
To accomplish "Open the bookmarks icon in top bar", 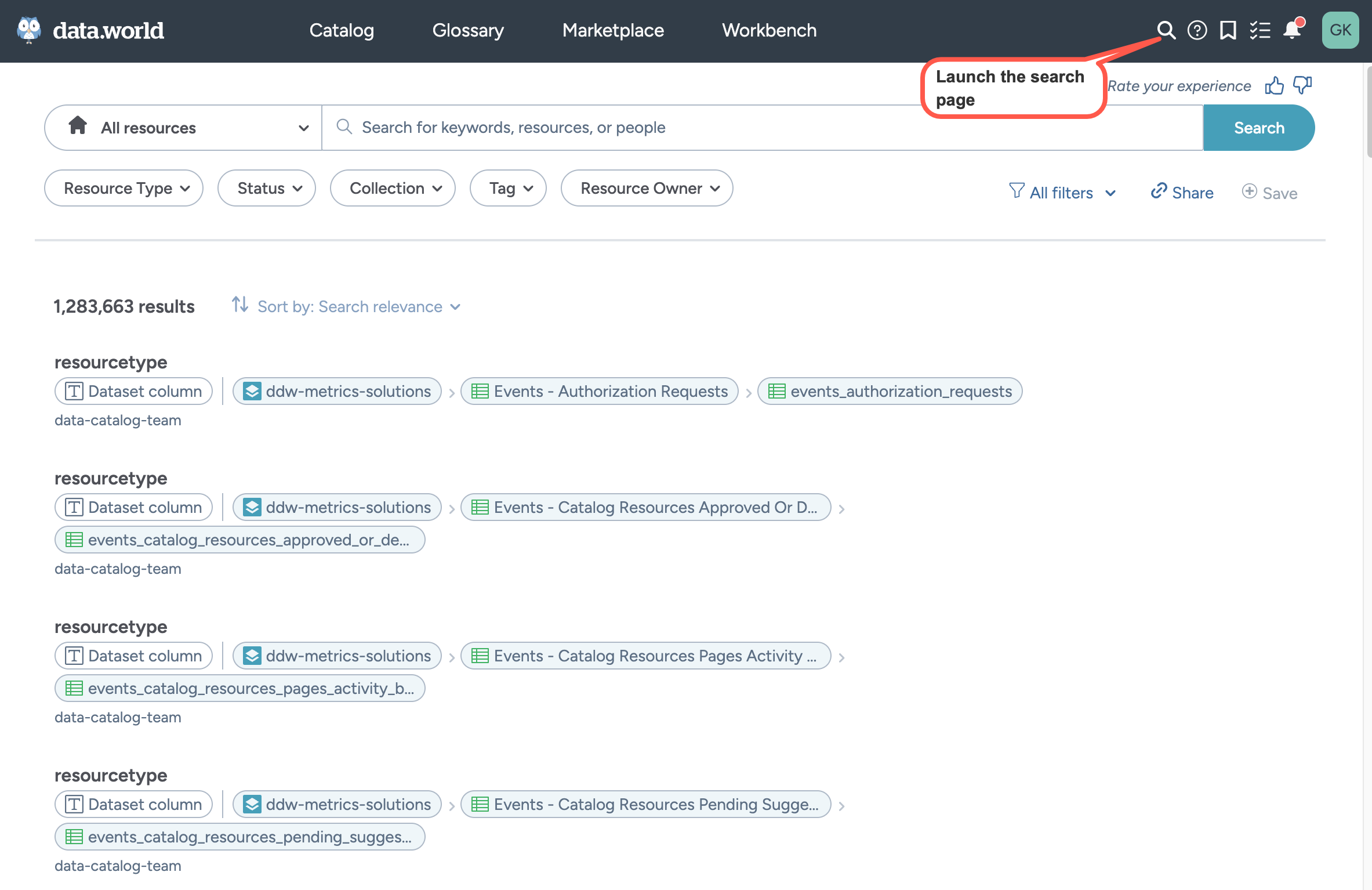I will [x=1228, y=30].
